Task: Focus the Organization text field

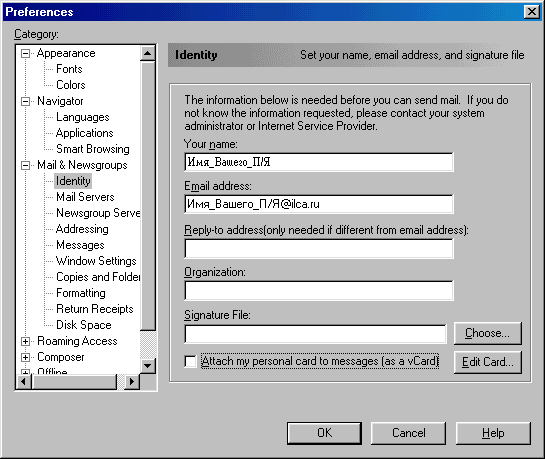Action: point(319,290)
